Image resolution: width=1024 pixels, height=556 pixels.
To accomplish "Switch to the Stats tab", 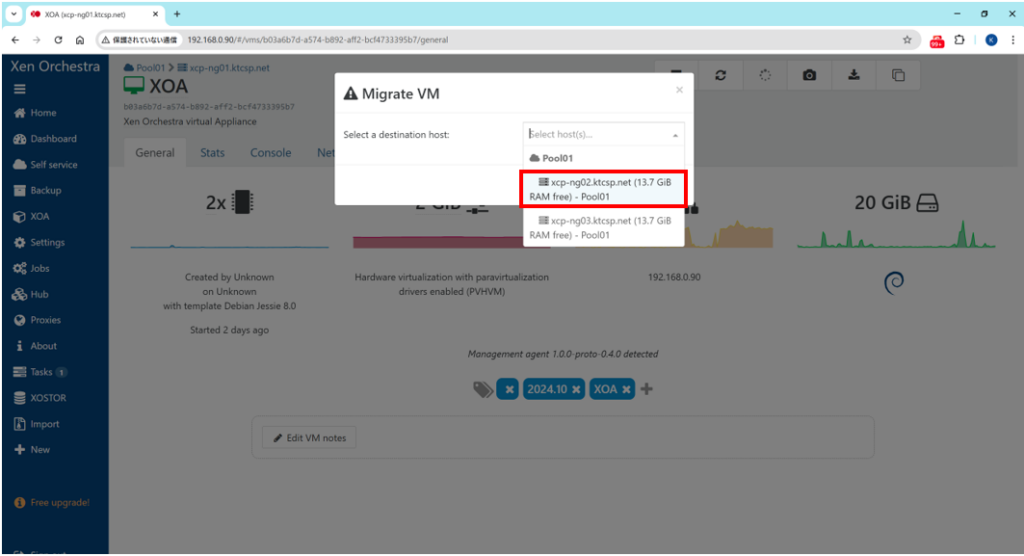I will click(212, 153).
